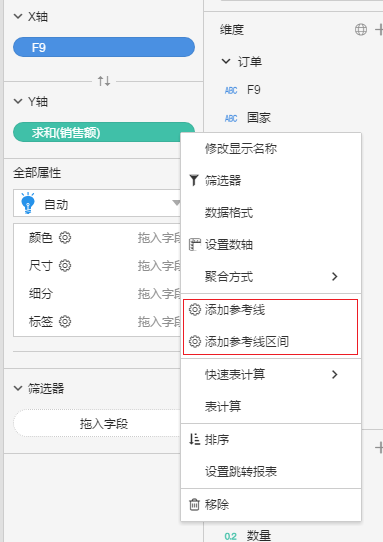Expand the 聚合方式 submenu
Image resolution: width=383 pixels, height=542 pixels.
pyautogui.click(x=271, y=277)
